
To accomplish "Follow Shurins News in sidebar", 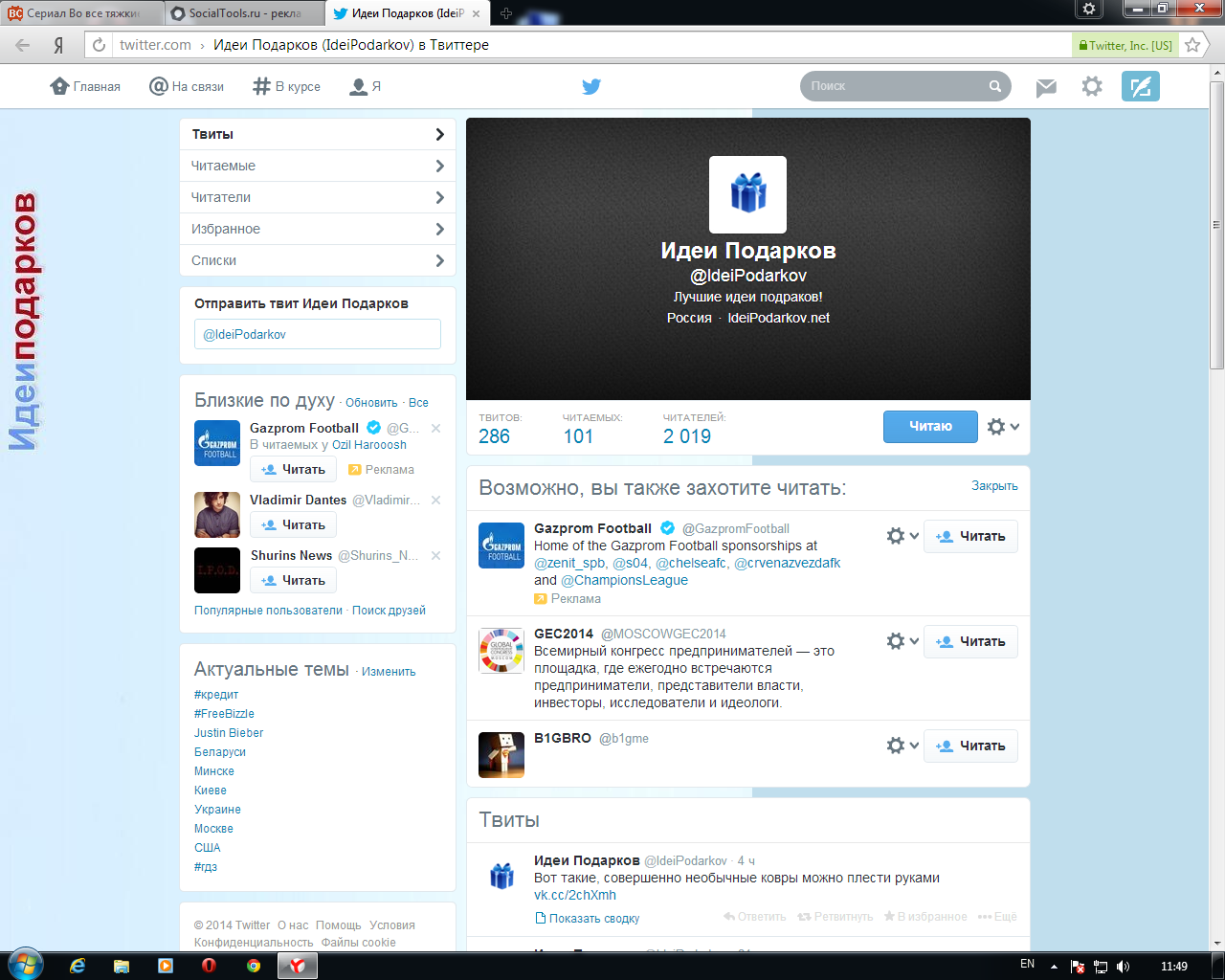I will pyautogui.click(x=293, y=580).
